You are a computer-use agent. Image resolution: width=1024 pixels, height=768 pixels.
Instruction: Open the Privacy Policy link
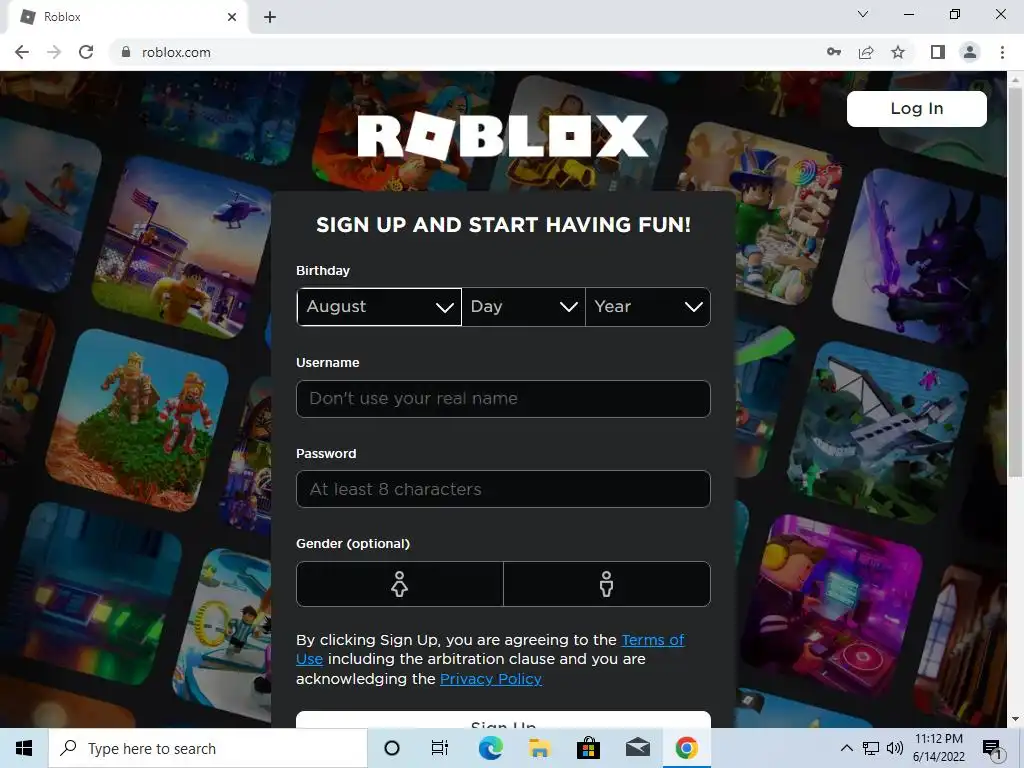tap(490, 679)
